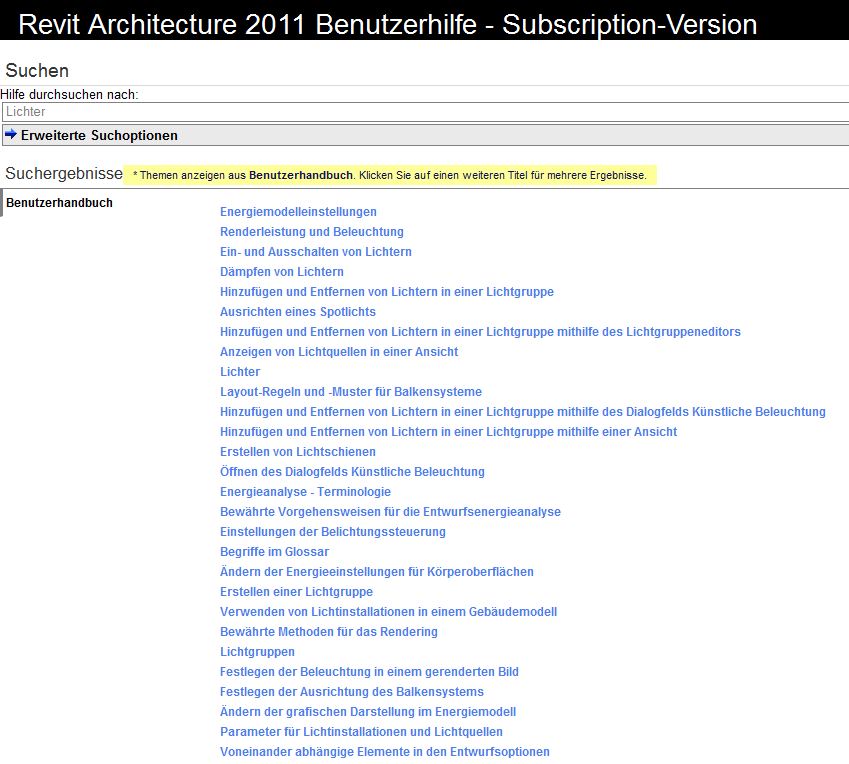Click the blue arrow icon beside Erweiterte Suchoptionen
The height and width of the screenshot is (764, 849).
11,134
